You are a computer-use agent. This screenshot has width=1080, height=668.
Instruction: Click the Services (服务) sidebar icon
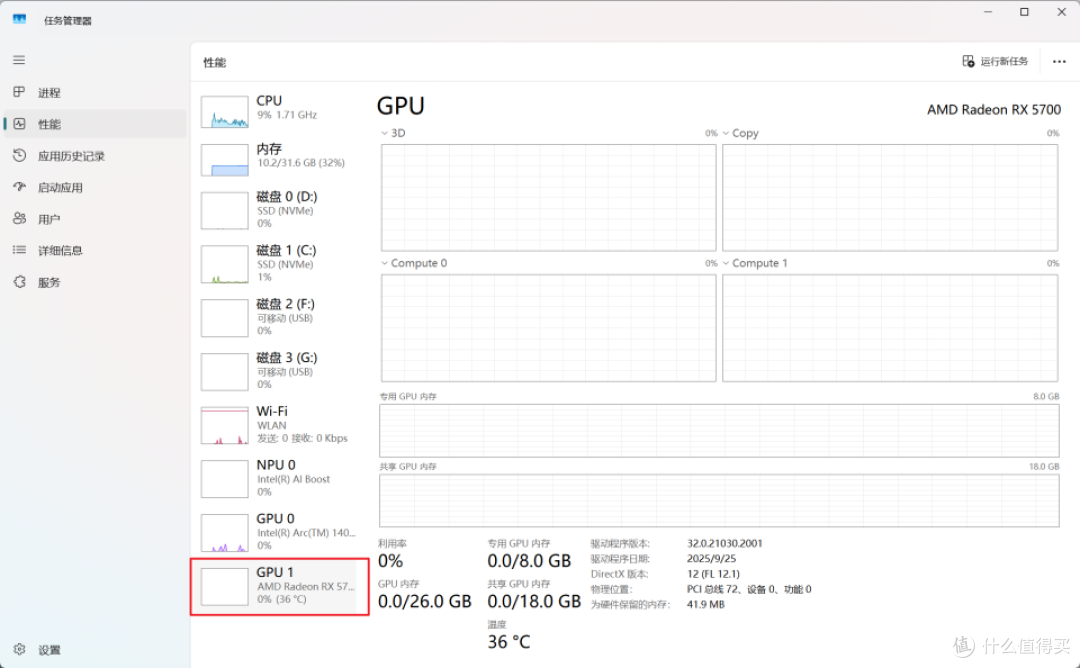(x=19, y=282)
